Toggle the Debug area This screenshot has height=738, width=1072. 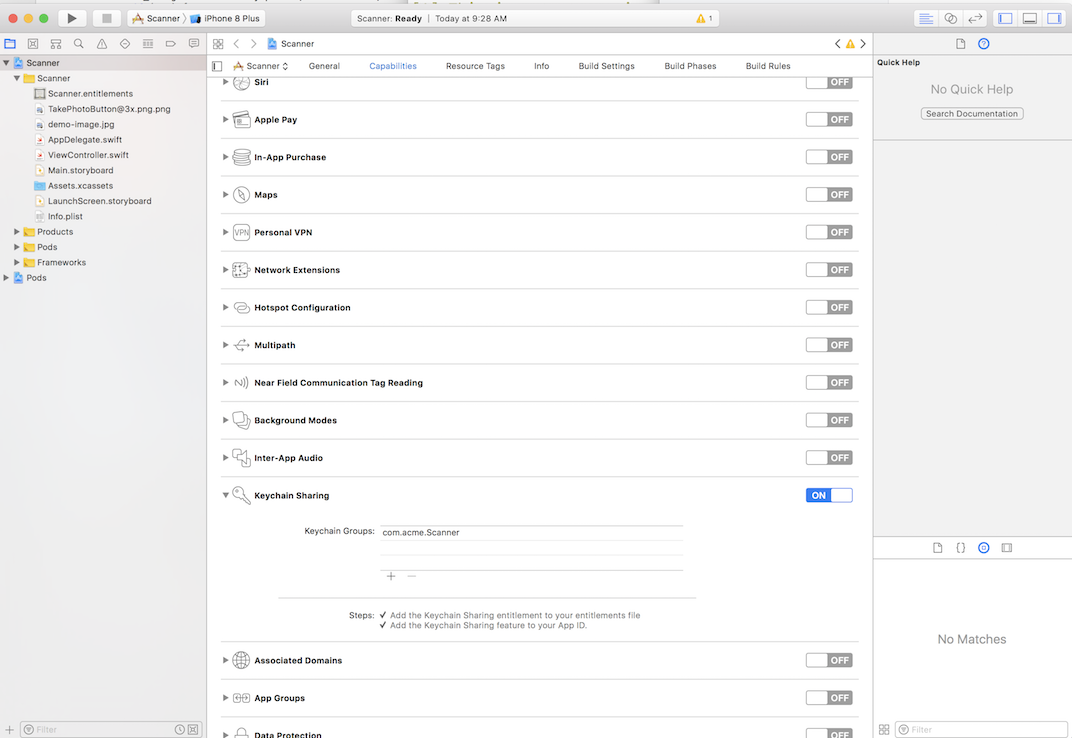(x=1030, y=18)
